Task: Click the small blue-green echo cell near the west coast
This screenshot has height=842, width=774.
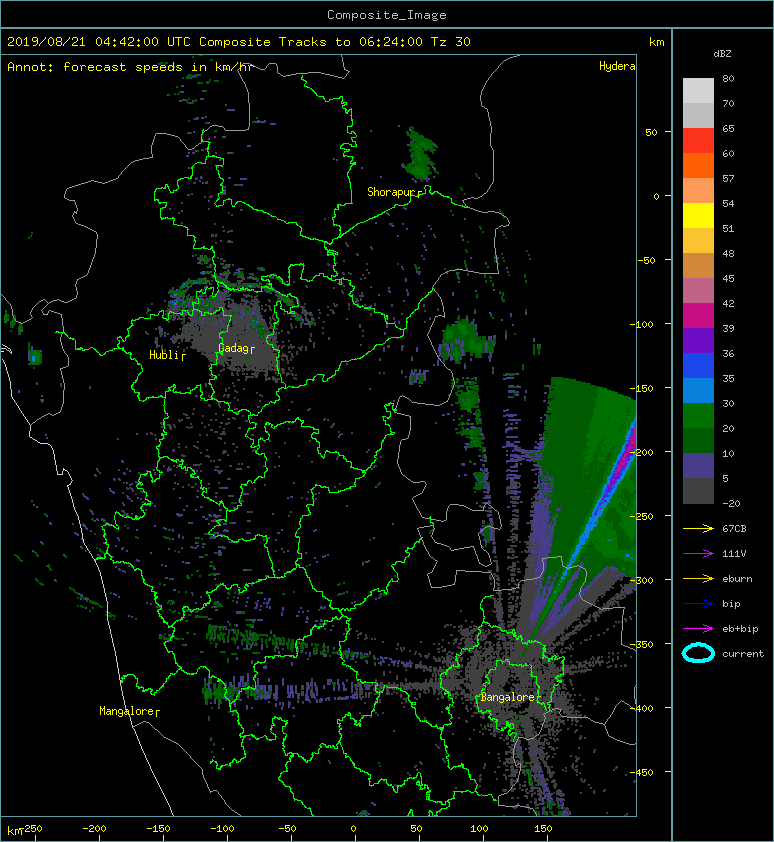Action: pyautogui.click(x=35, y=356)
